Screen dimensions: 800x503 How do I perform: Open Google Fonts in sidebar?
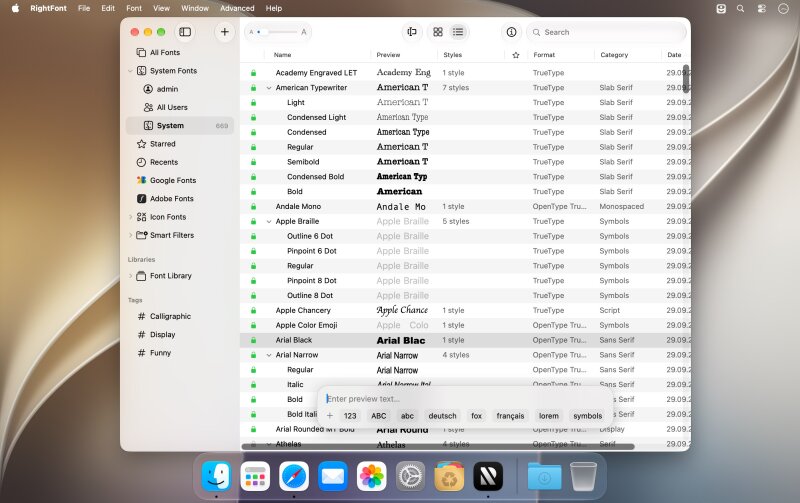173,180
